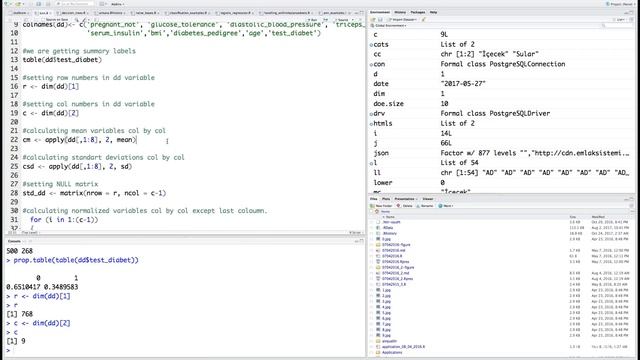Click the find magnifier icon in editor

77,20
